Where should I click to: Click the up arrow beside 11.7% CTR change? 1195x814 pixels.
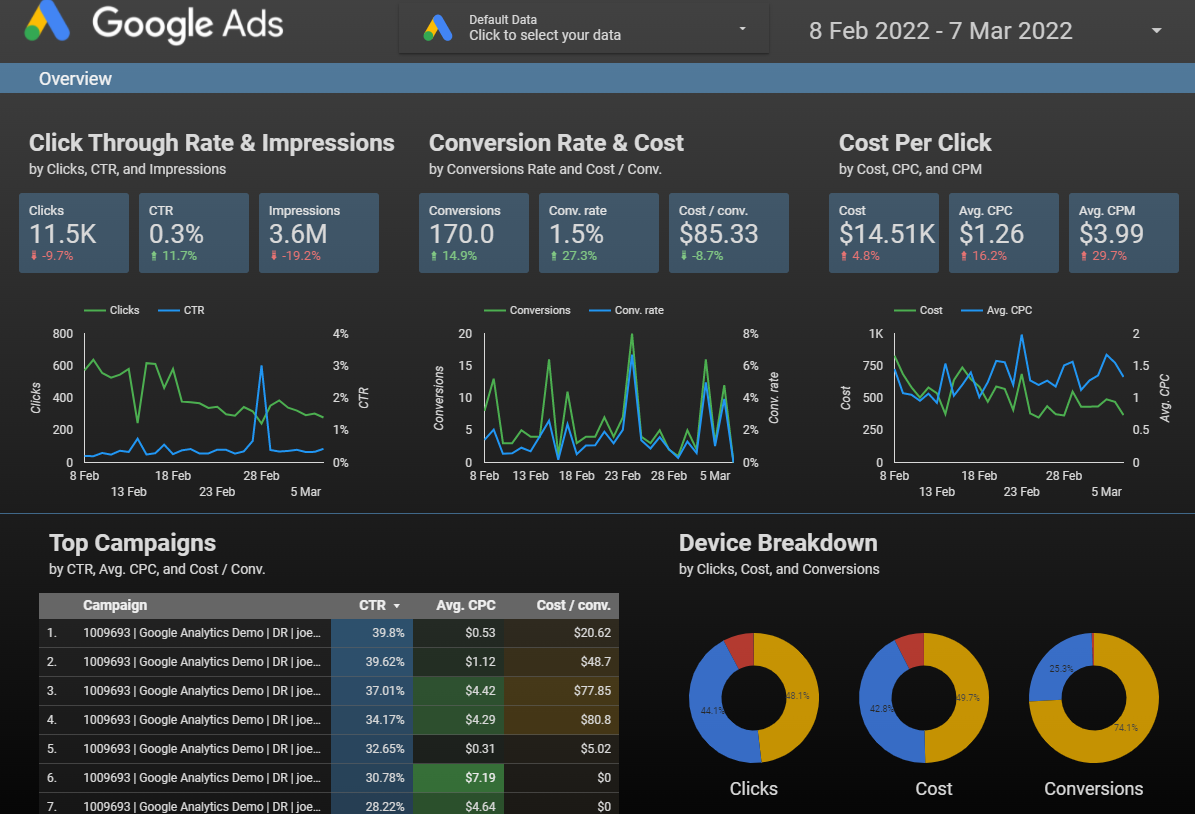pyautogui.click(x=154, y=256)
